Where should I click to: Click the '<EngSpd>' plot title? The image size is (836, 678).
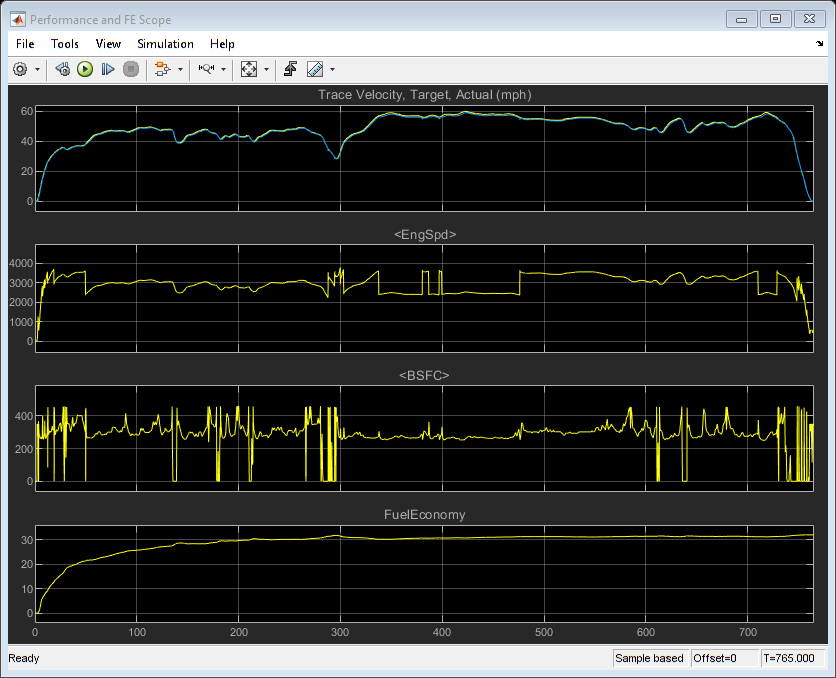424,235
